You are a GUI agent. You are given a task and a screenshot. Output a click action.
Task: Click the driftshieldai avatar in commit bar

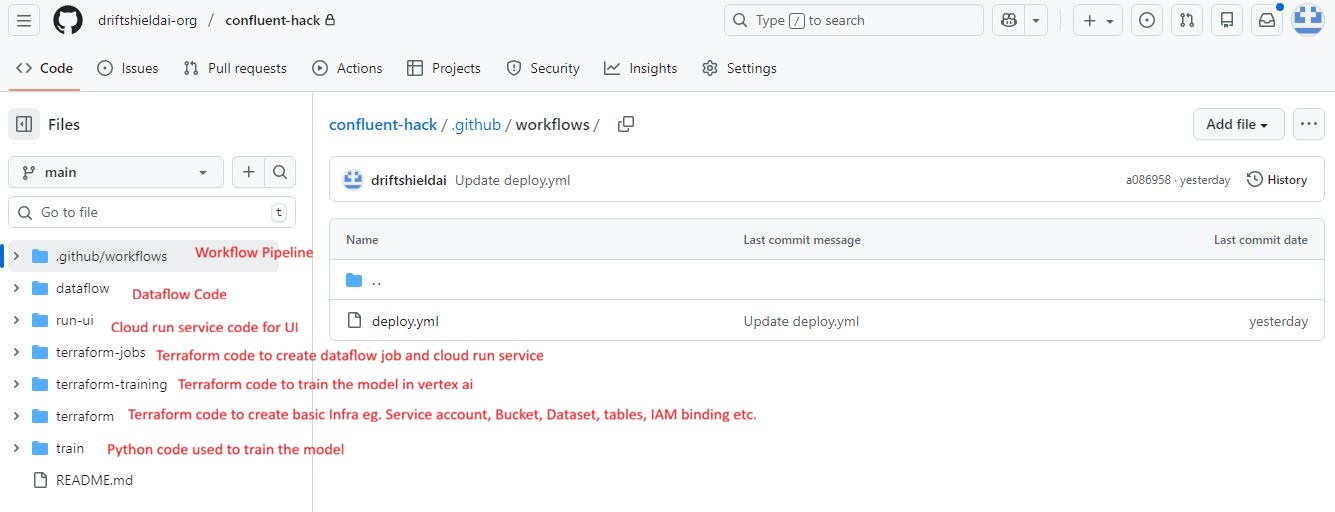(x=352, y=180)
